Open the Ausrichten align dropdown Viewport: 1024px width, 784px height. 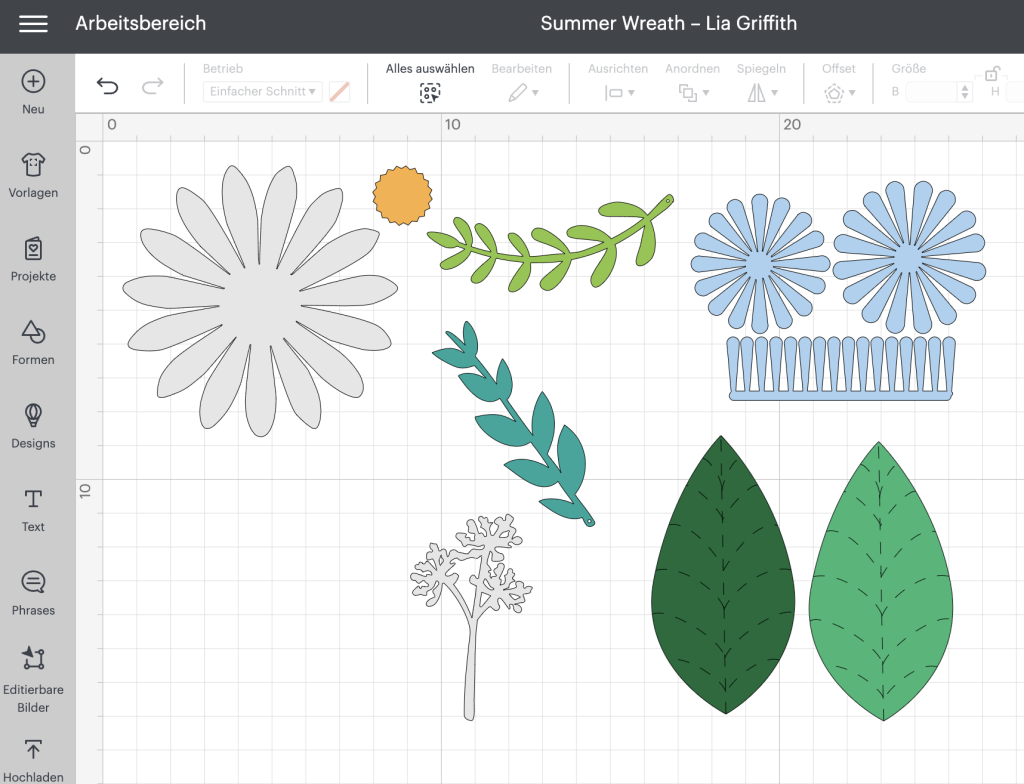pos(618,93)
